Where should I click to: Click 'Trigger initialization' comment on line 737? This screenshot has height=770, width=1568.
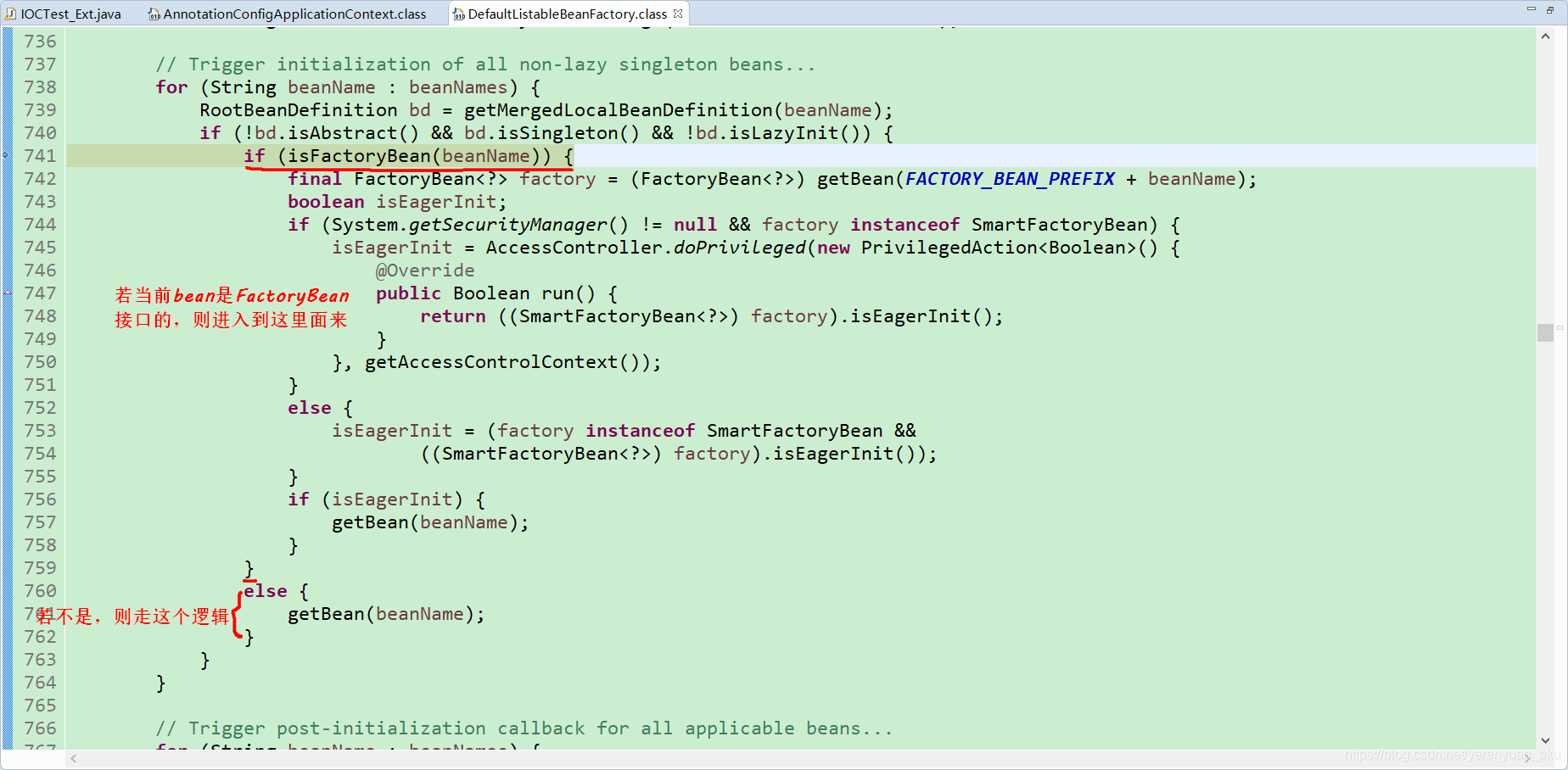click(485, 64)
